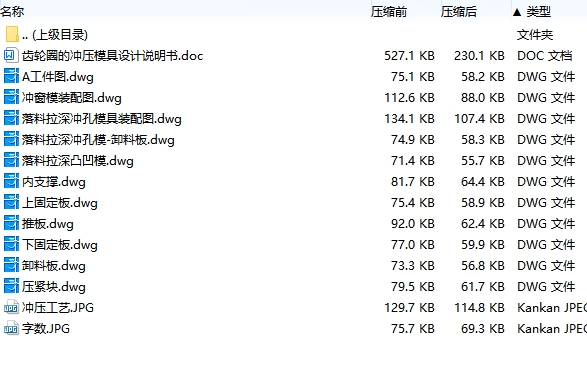Click the 59.9 KB compressed size value

coord(483,244)
